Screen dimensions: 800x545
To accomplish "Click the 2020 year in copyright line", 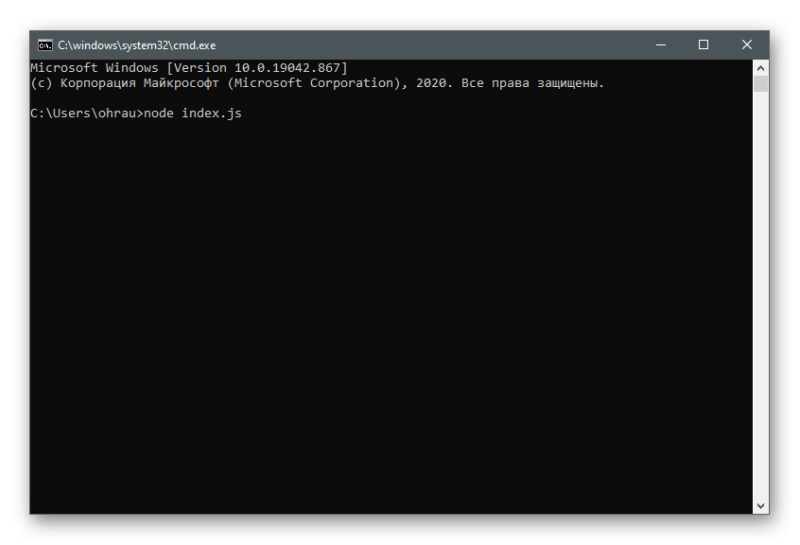I will (x=431, y=83).
